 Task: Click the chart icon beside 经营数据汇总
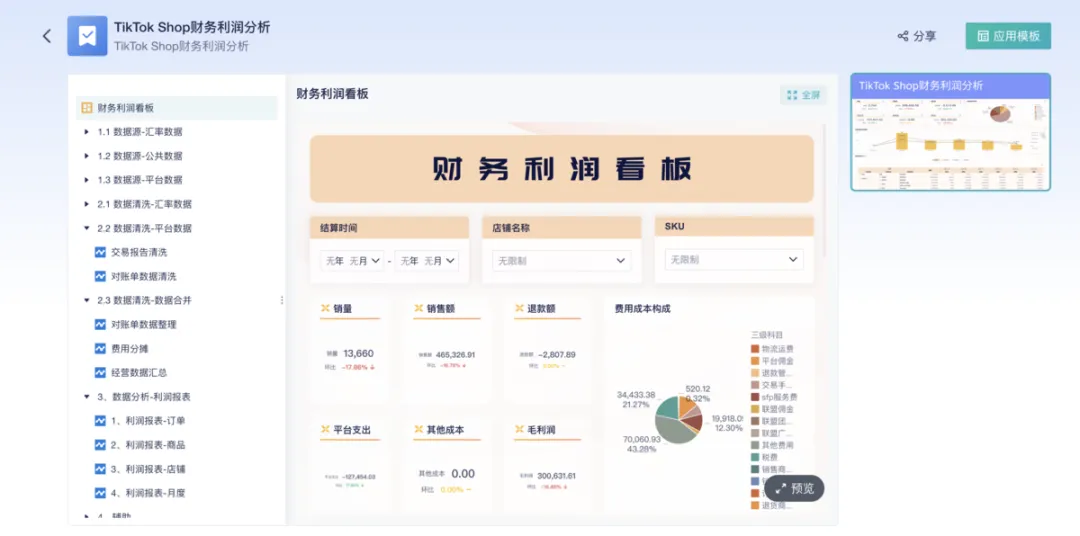100,373
